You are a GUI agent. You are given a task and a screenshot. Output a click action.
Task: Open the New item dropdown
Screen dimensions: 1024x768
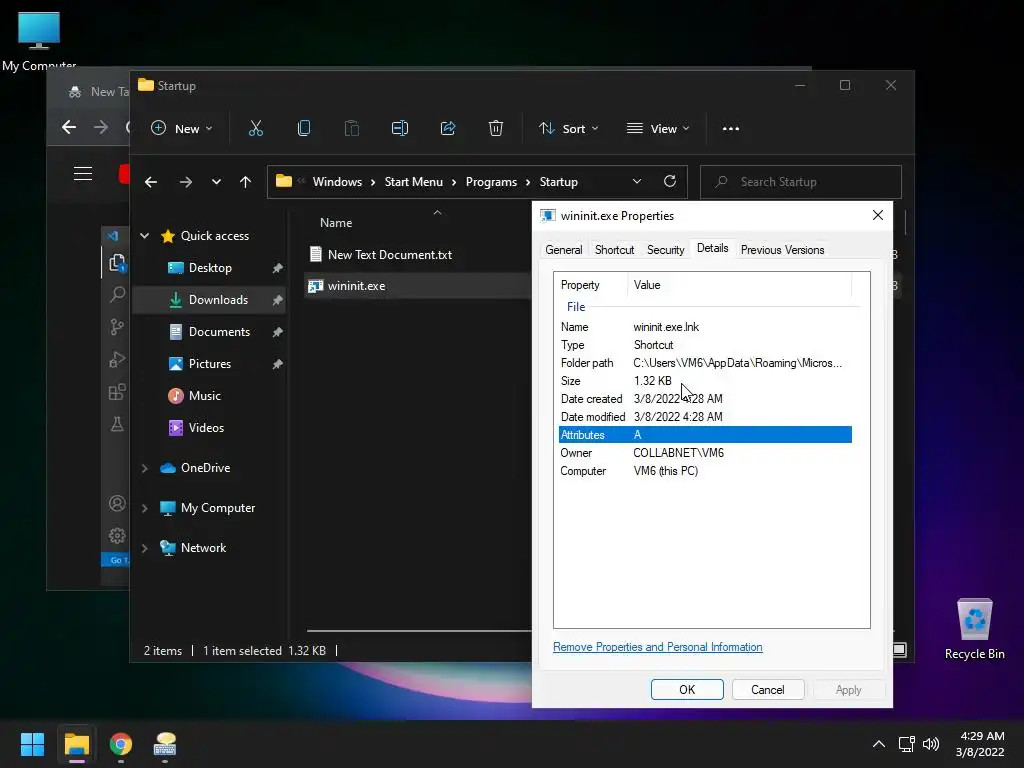click(182, 129)
